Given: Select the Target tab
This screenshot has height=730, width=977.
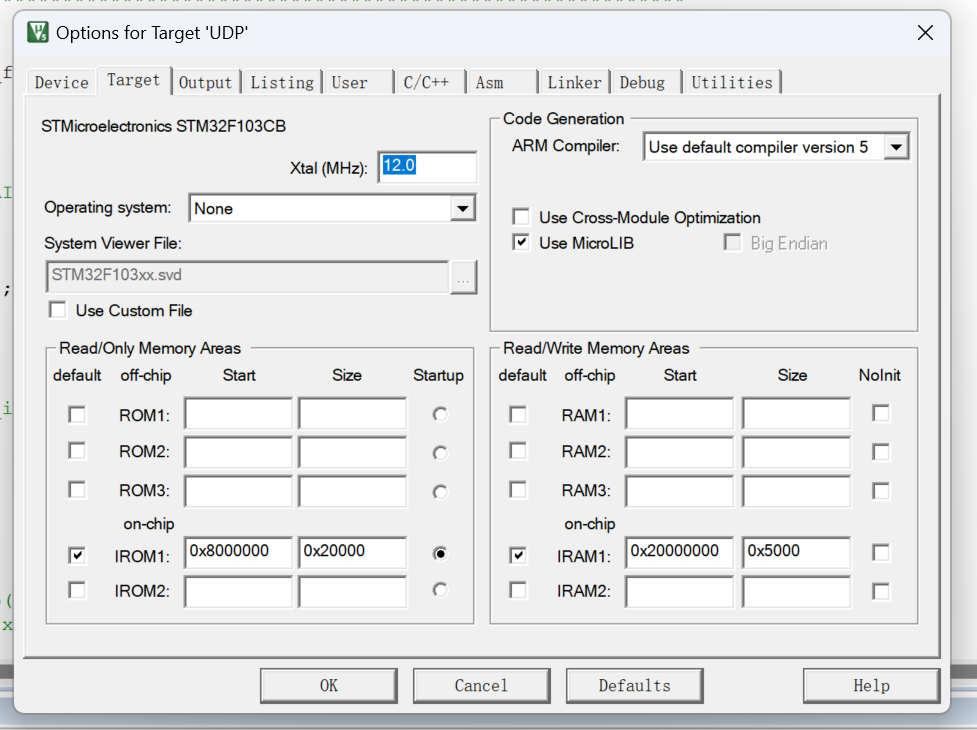Looking at the screenshot, I should tap(133, 80).
